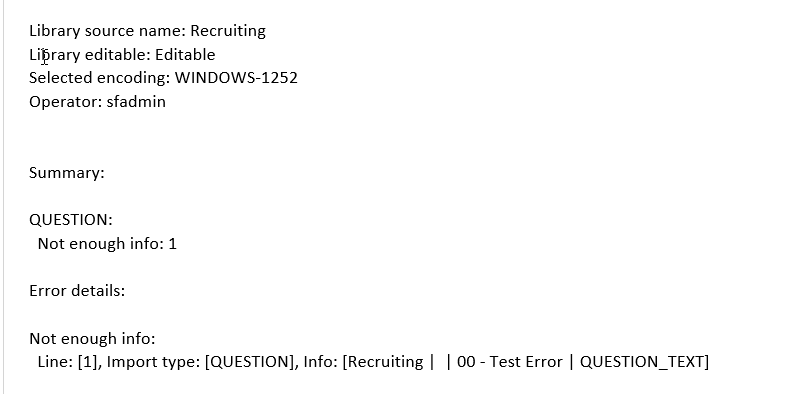Click 'QUESTION_TEXT]' at end of error line
Viewport: 801px width, 394px height.
tap(645, 362)
